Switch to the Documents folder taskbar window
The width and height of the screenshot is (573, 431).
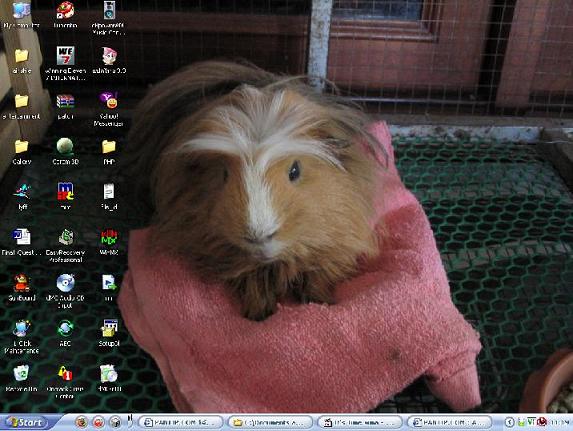point(271,422)
